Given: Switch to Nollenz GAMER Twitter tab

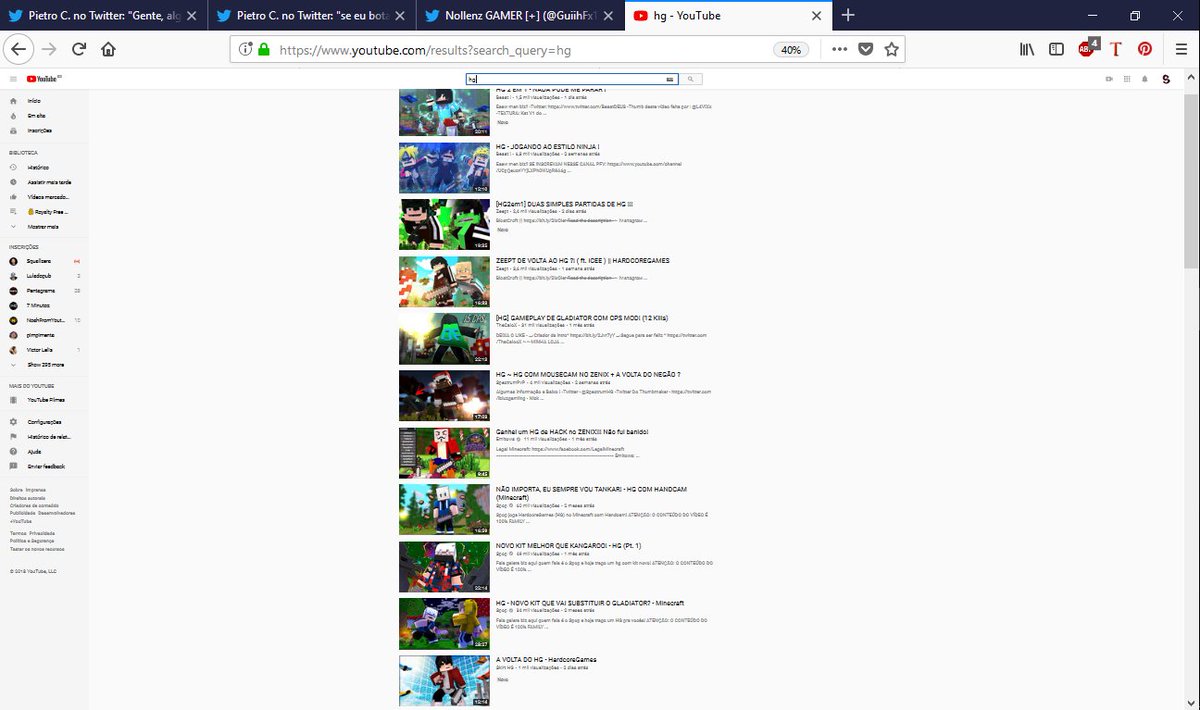Looking at the screenshot, I should tap(521, 16).
